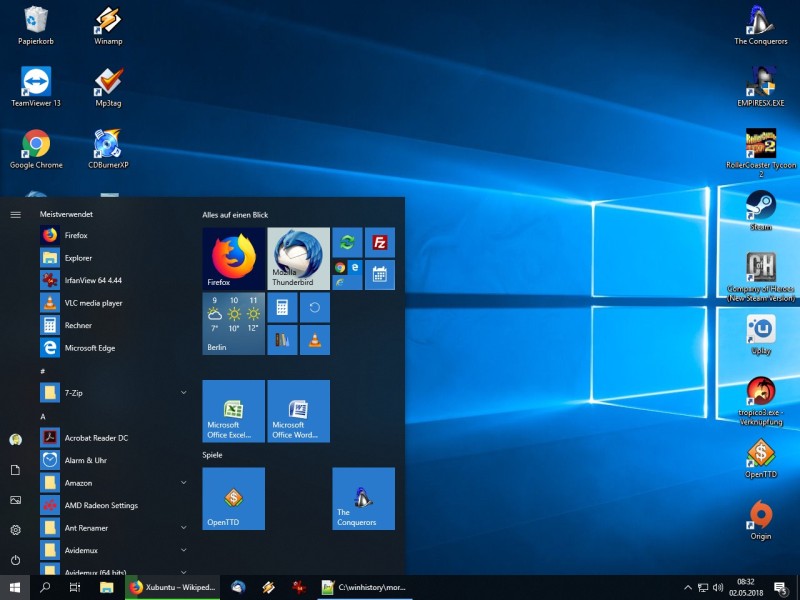This screenshot has height=600, width=800.
Task: Select the tropico3.exe shortcut on the desktop
Action: coord(761,401)
